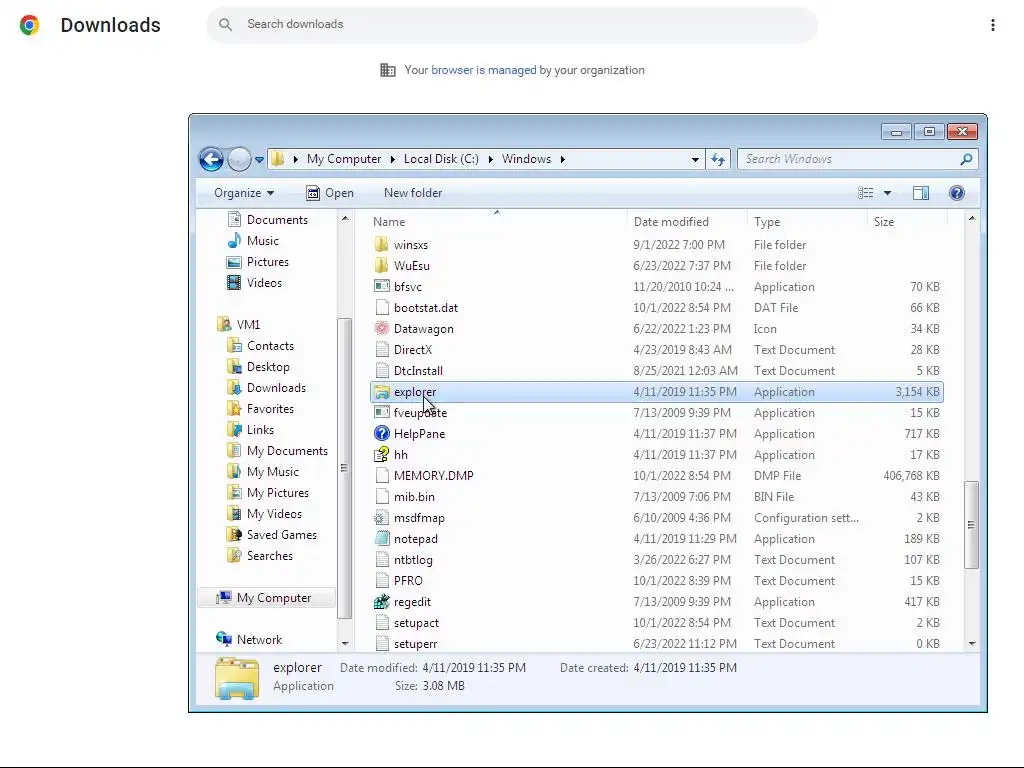Click My Computer in the address bar
The height and width of the screenshot is (768, 1024).
click(344, 159)
